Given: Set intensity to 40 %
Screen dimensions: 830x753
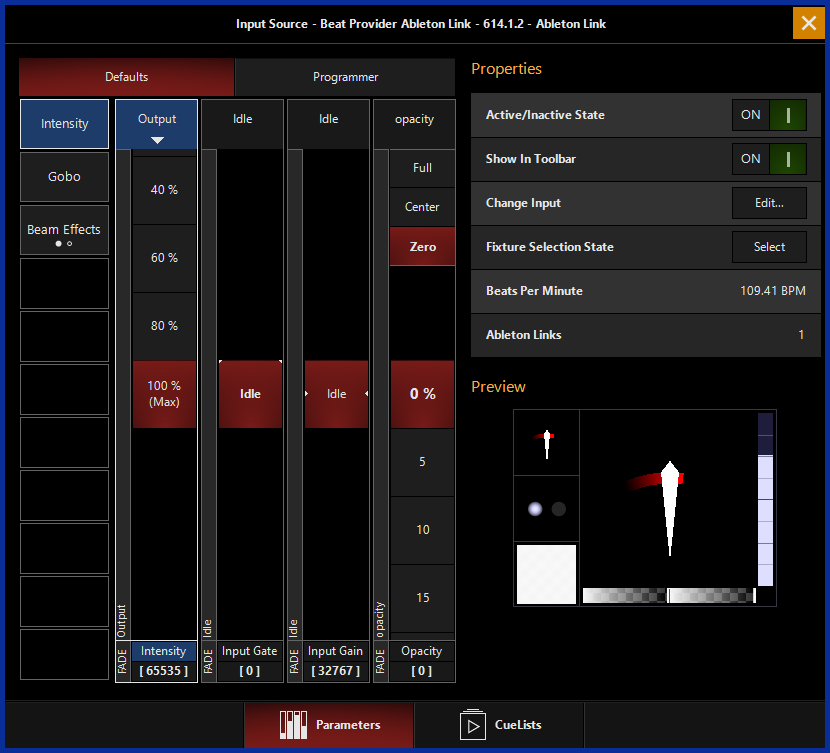Looking at the screenshot, I should click(x=164, y=190).
